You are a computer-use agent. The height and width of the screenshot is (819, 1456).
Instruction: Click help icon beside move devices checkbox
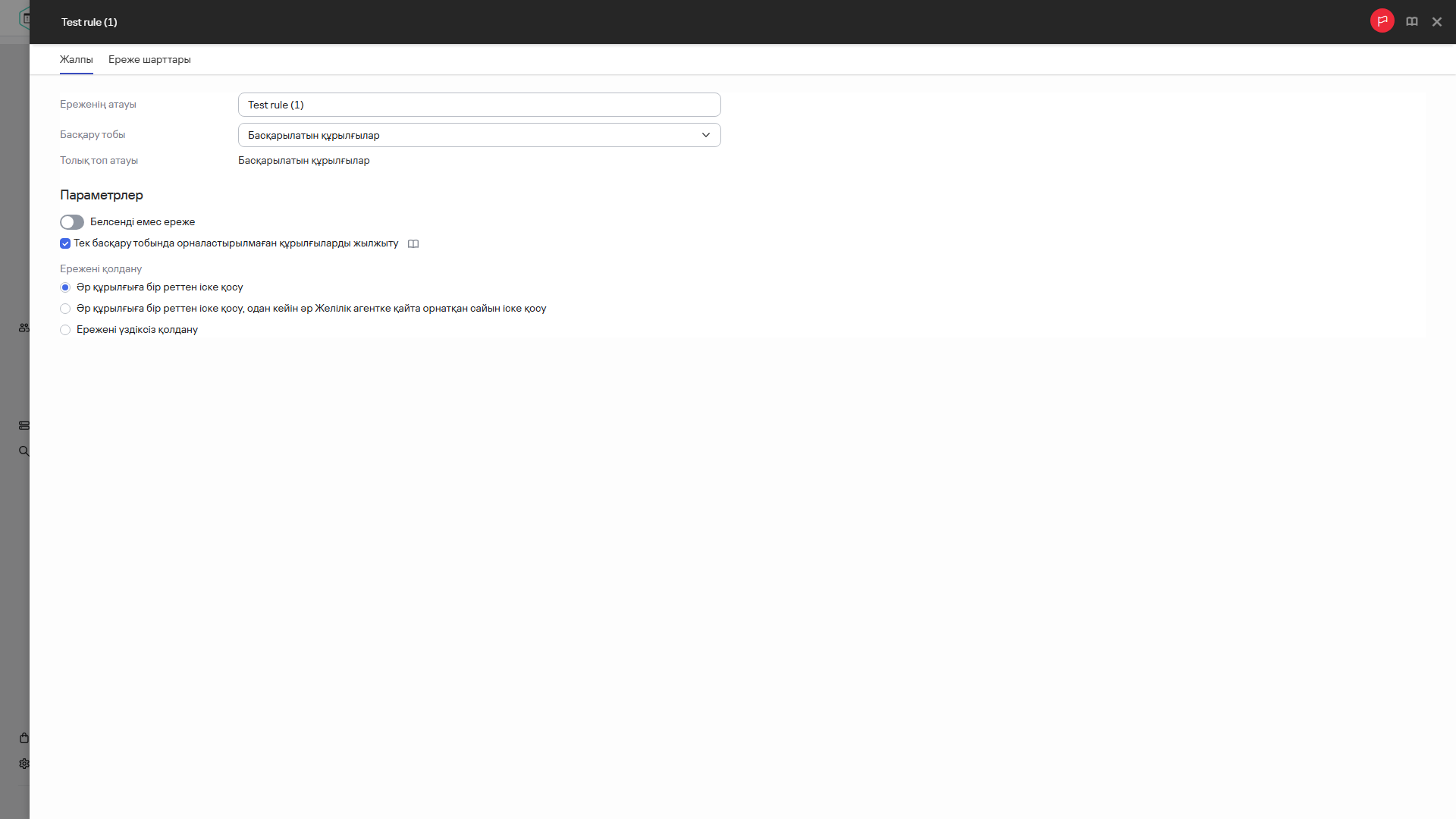click(413, 244)
